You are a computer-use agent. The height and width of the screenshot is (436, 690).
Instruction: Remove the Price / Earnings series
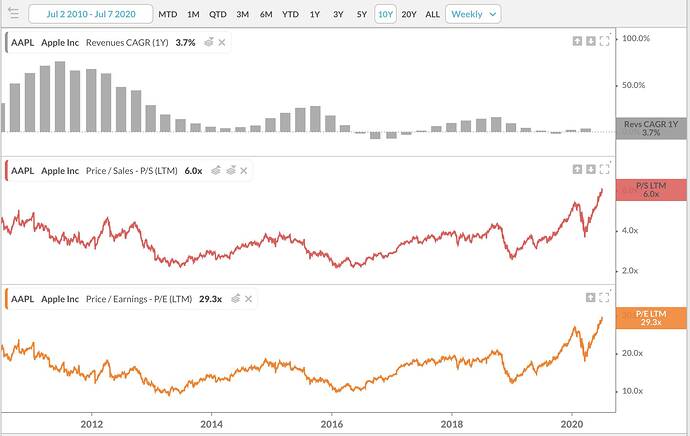click(x=249, y=299)
